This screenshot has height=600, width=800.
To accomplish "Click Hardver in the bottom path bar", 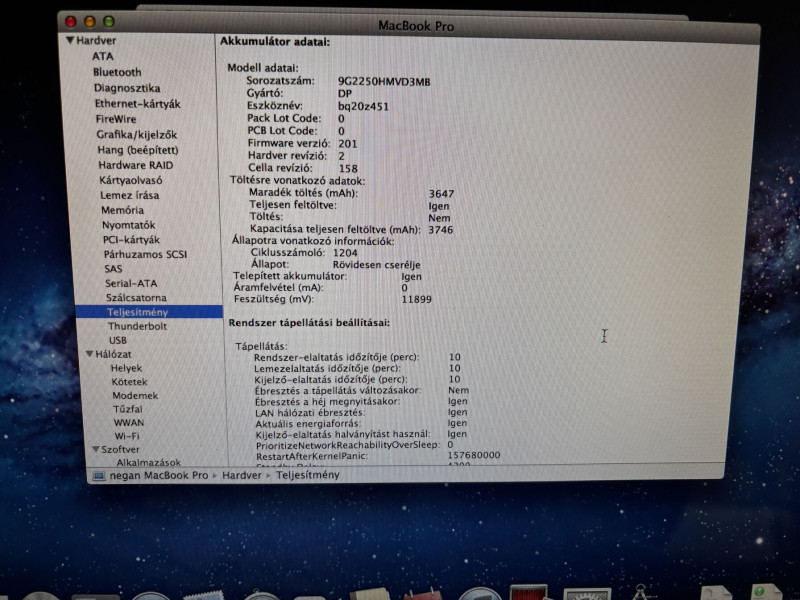I will 241,475.
